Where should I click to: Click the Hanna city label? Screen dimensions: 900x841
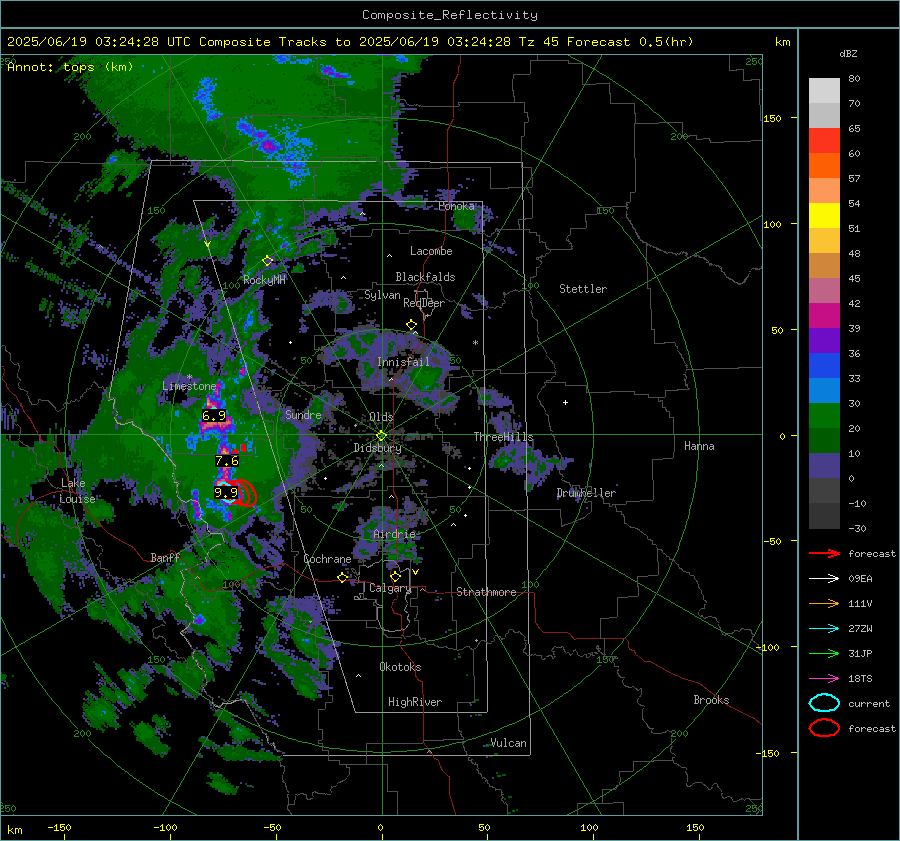[x=699, y=446]
